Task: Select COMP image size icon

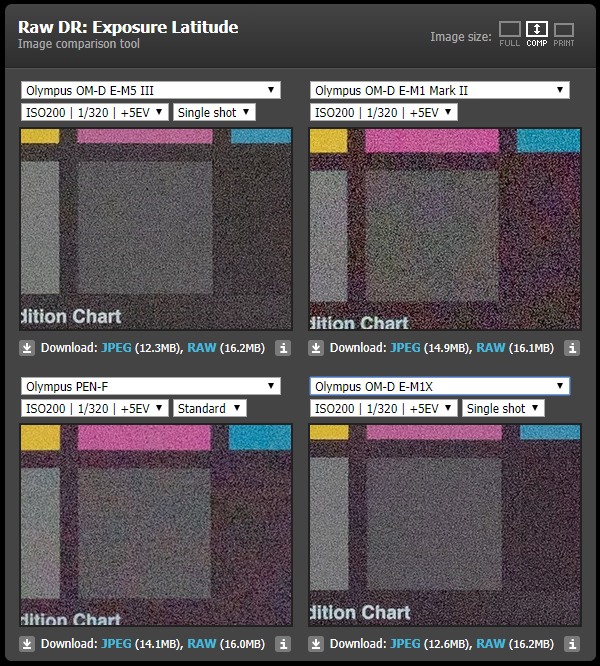Action: tap(537, 32)
